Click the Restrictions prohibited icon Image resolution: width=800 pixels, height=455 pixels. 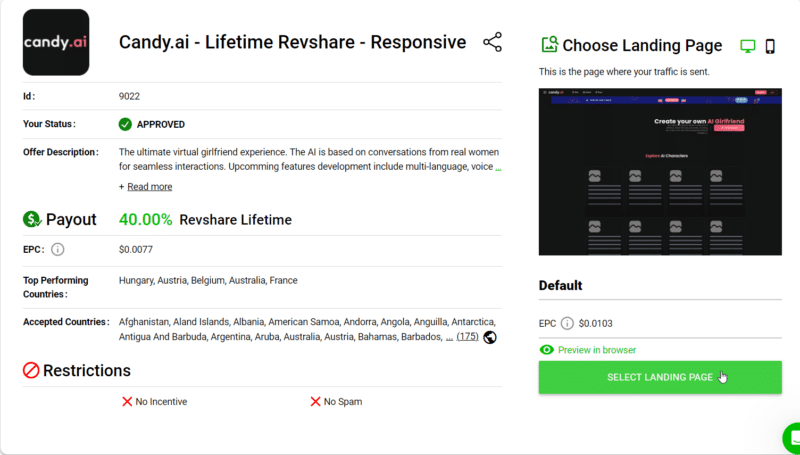tap(31, 371)
